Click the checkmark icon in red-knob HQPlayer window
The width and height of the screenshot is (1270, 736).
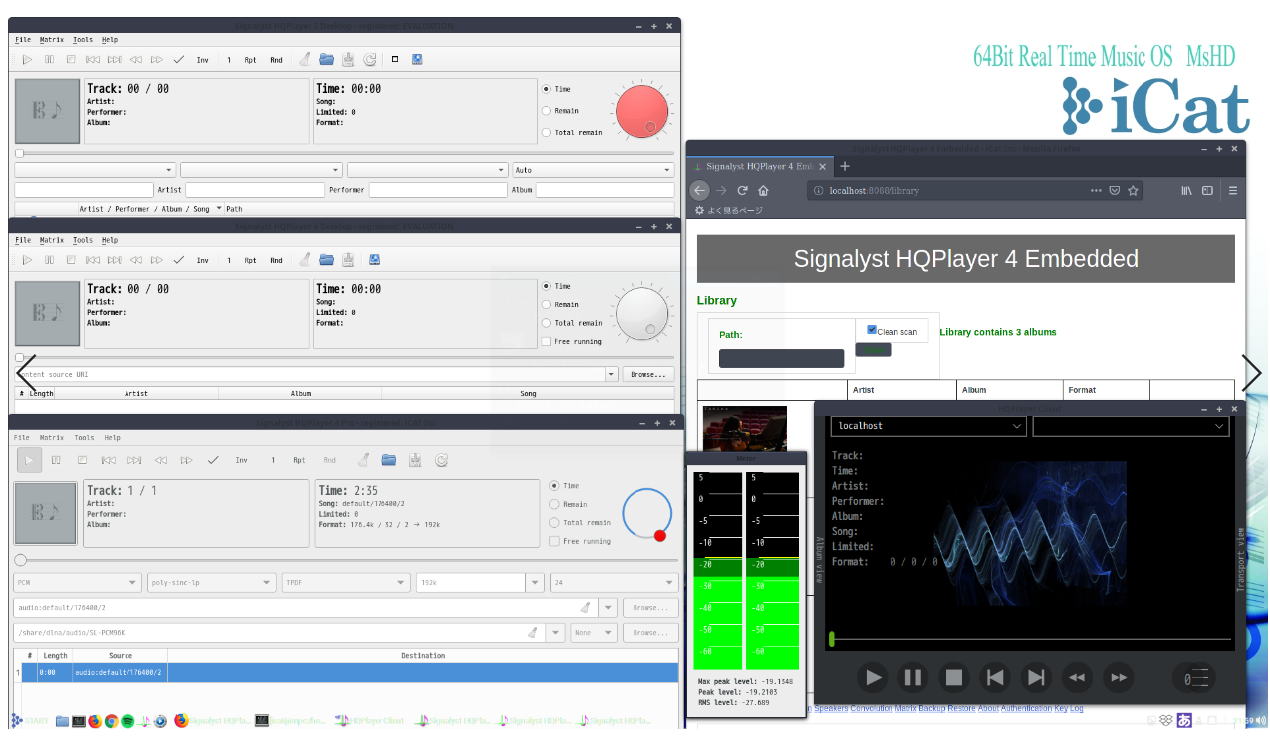[179, 60]
